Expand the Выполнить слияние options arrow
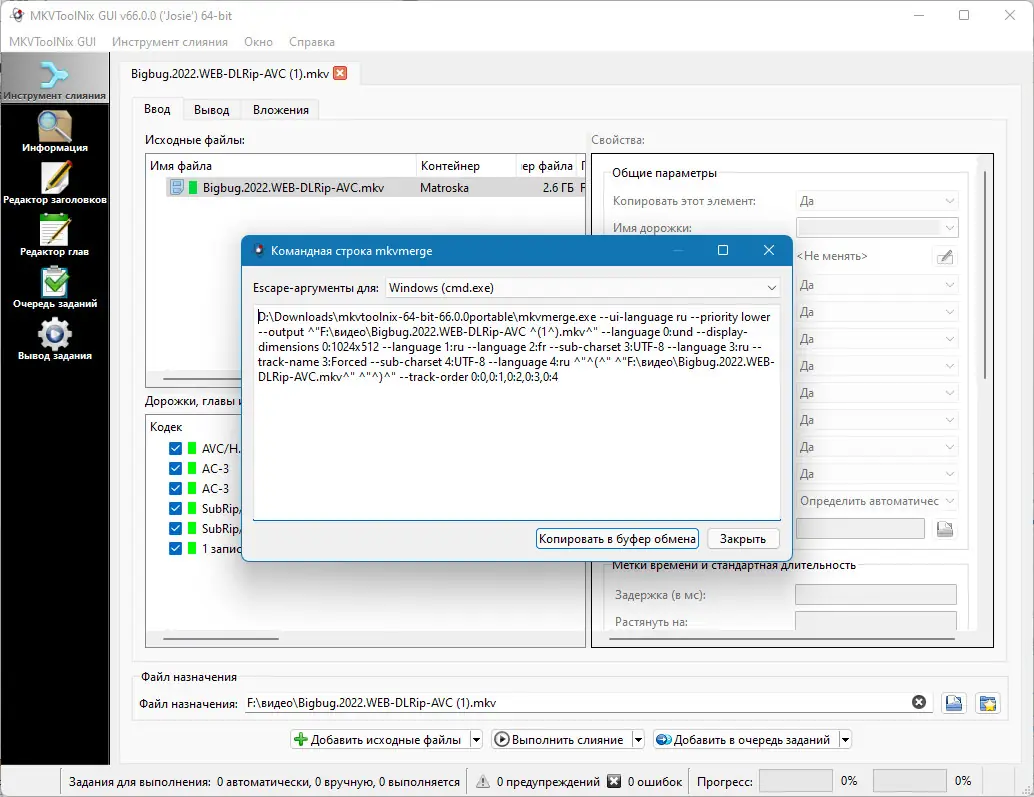 636,739
